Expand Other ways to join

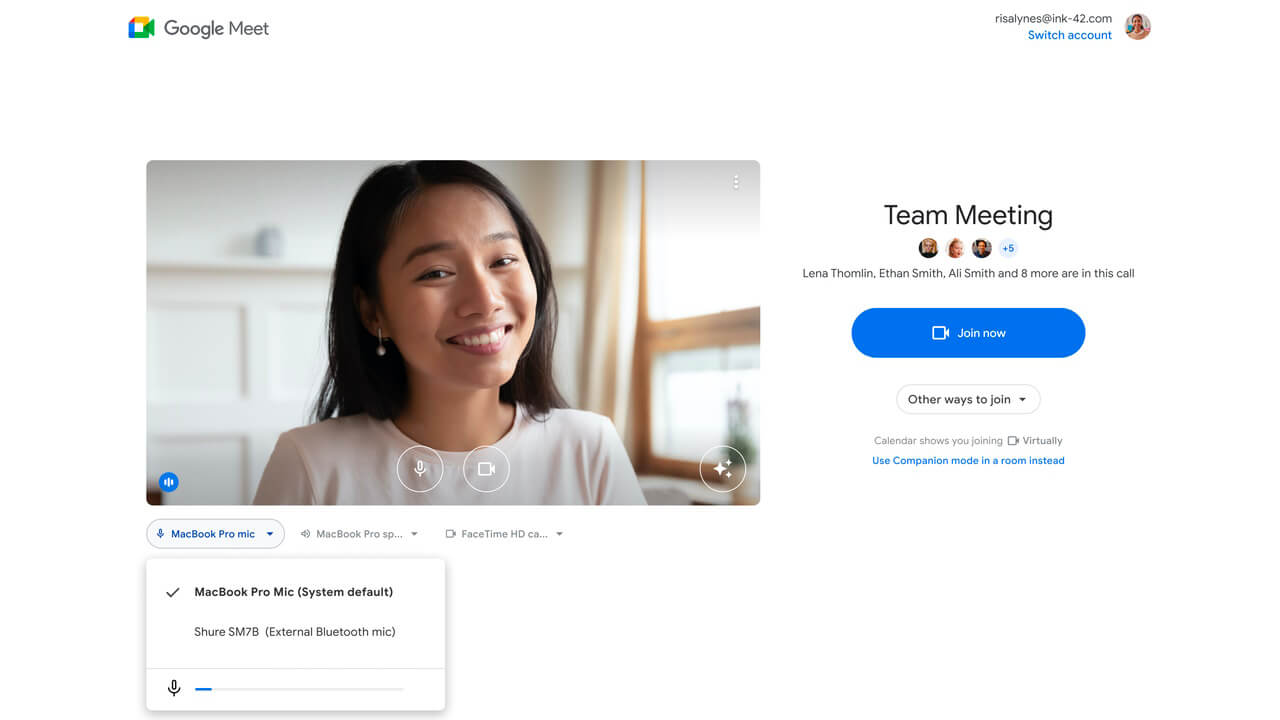point(967,399)
